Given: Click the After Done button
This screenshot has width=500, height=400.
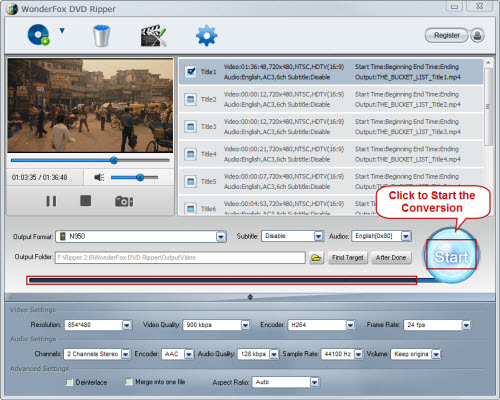Looking at the screenshot, I should point(391,257).
